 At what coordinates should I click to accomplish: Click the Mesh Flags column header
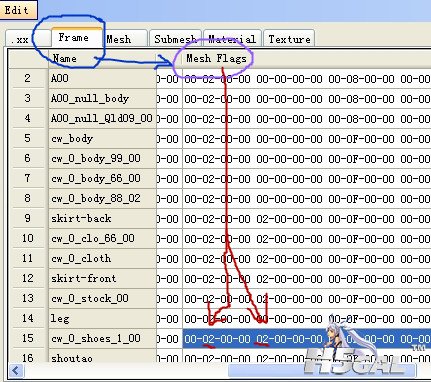pos(307,59)
